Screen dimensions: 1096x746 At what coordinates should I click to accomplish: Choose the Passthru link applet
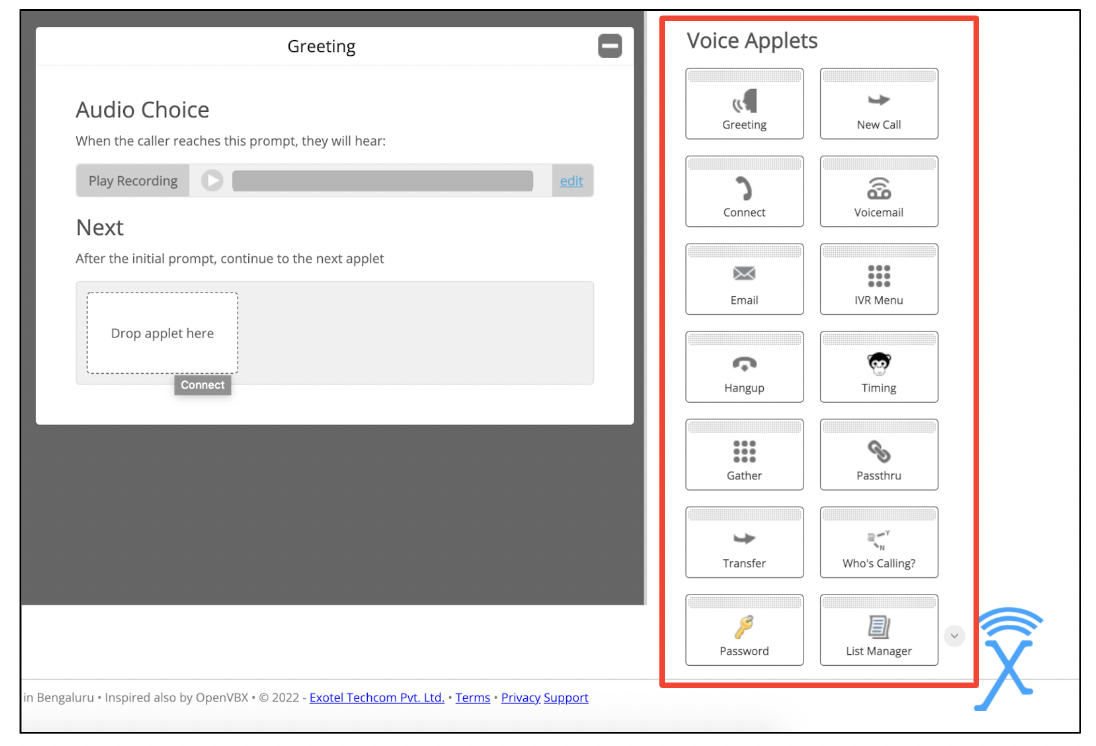(x=878, y=456)
